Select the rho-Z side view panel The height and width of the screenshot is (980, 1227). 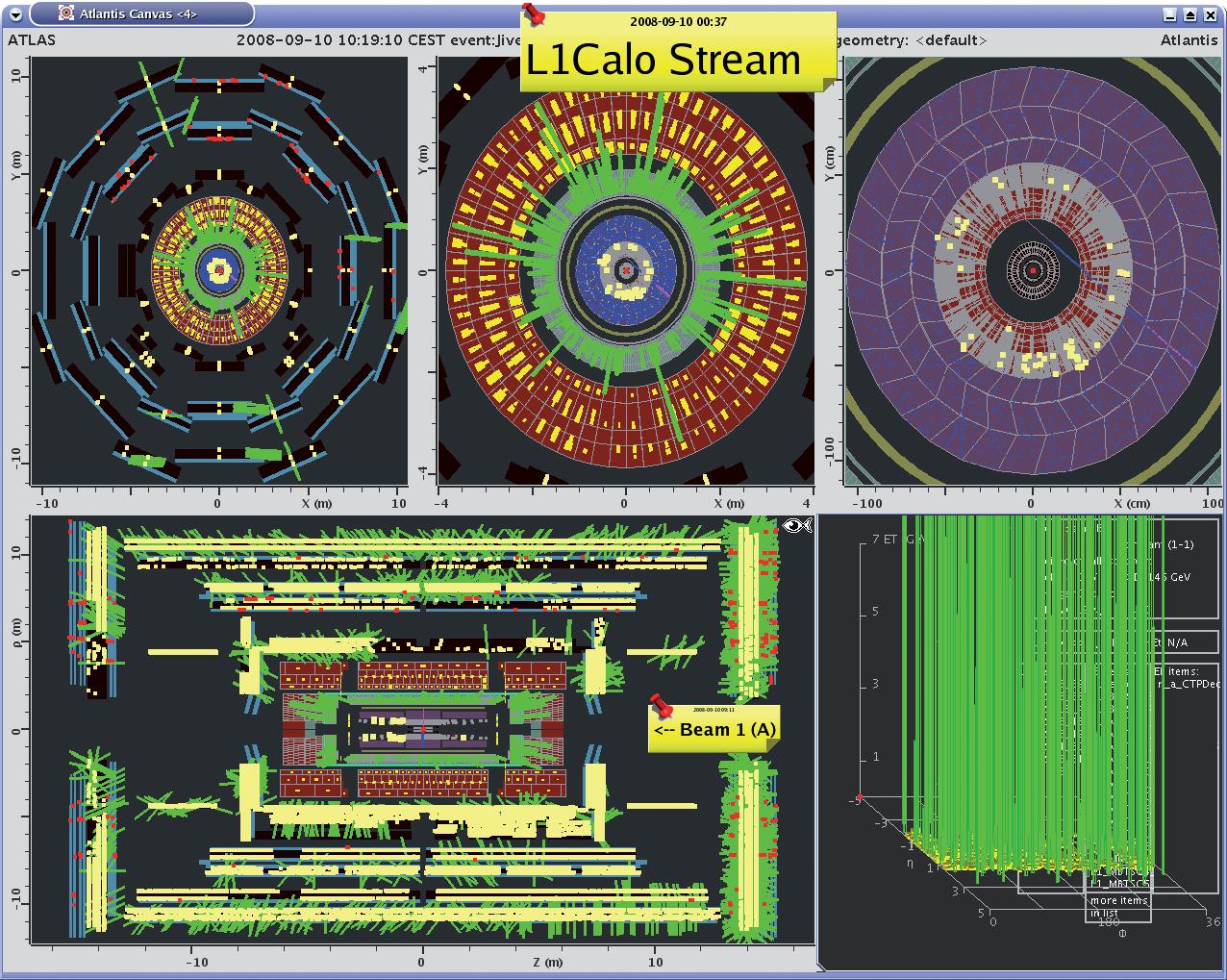[x=421, y=730]
